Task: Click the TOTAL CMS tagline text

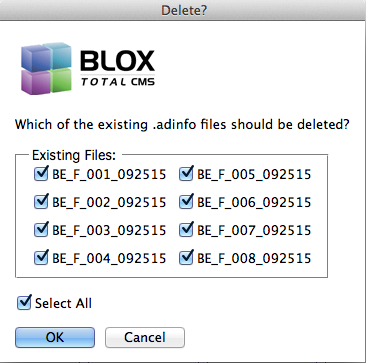Action: 118,81
